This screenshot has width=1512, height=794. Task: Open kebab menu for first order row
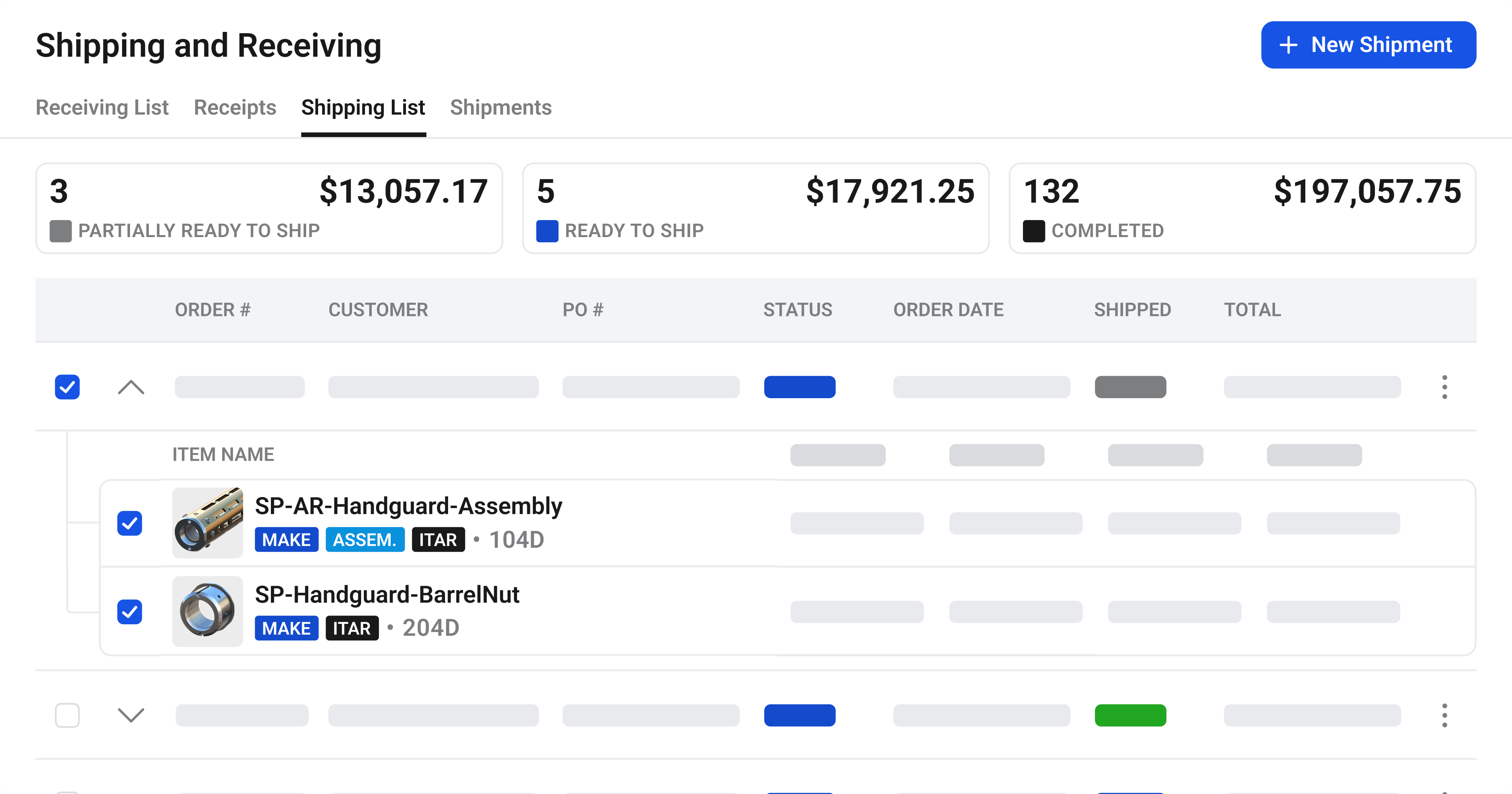[1444, 387]
